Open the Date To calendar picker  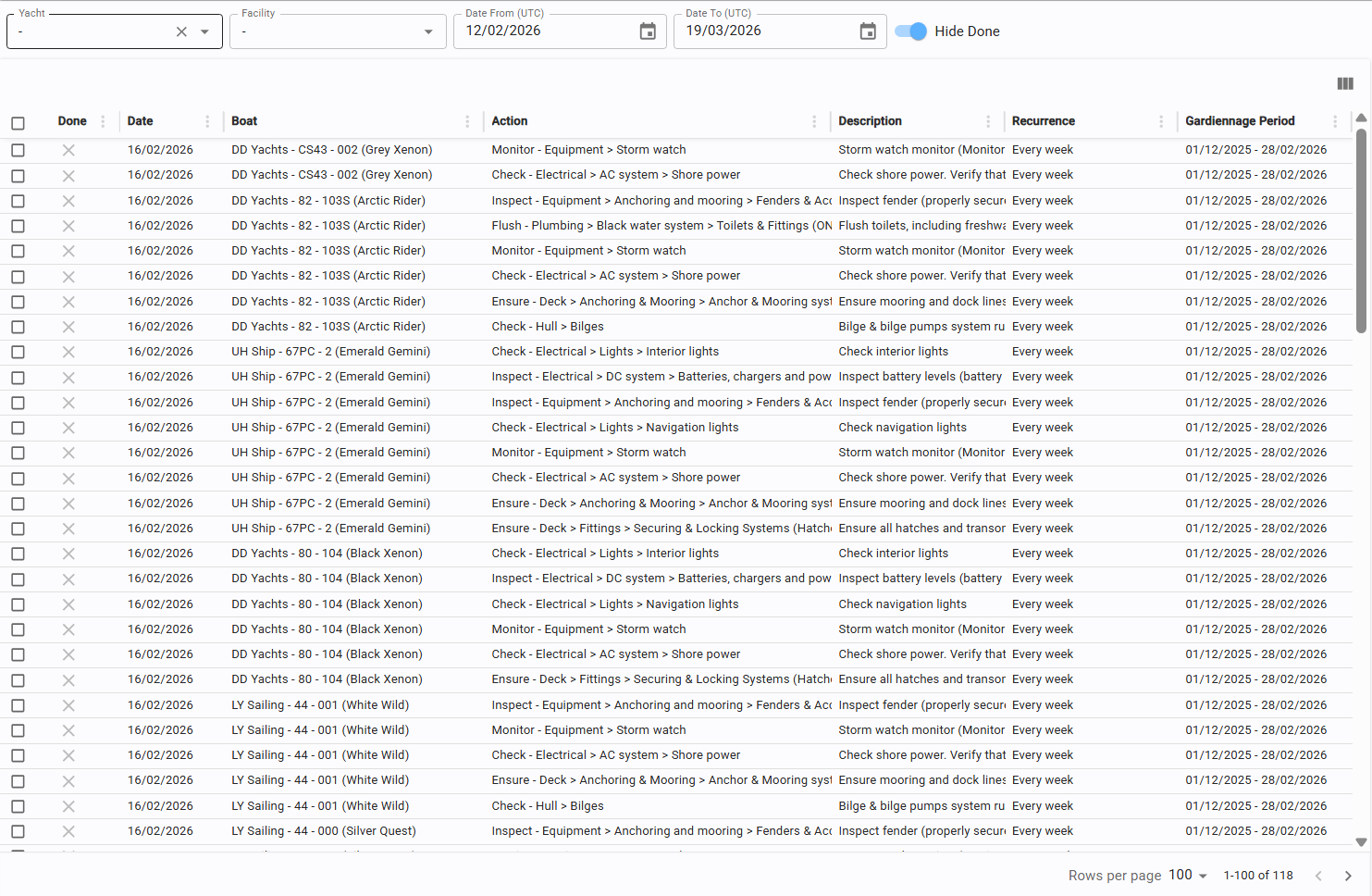pyautogui.click(x=868, y=31)
